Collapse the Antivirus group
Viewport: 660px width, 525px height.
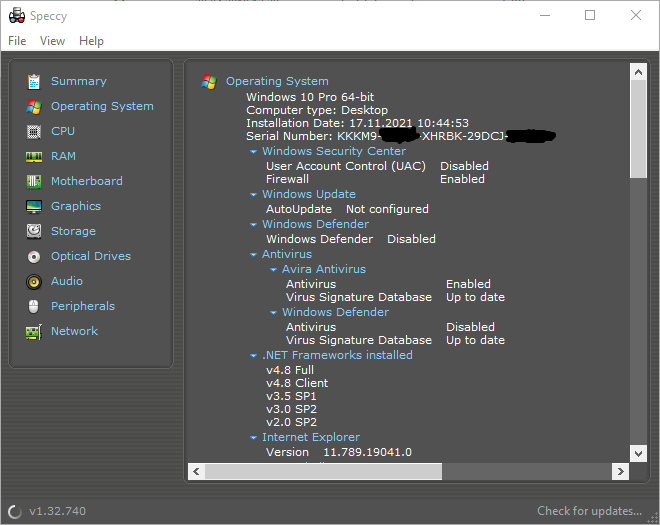253,255
